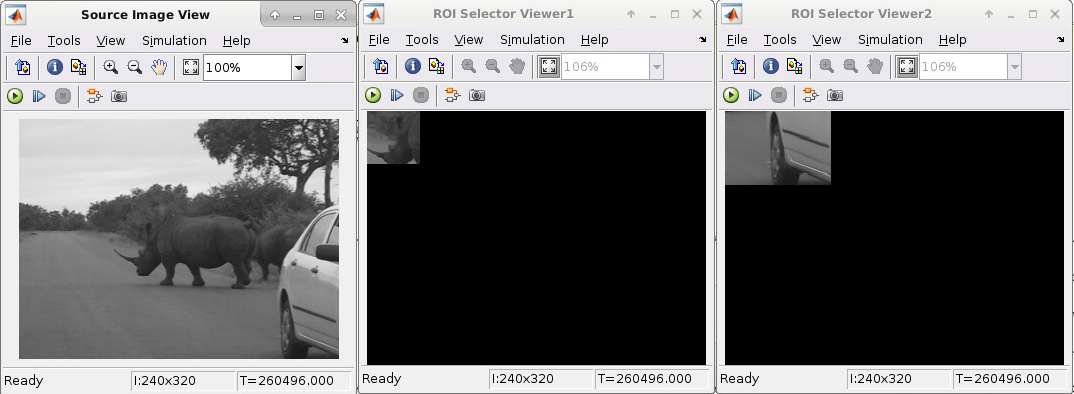Run simulation in Source Image View
This screenshot has width=1074, height=394.
pyautogui.click(x=15, y=97)
